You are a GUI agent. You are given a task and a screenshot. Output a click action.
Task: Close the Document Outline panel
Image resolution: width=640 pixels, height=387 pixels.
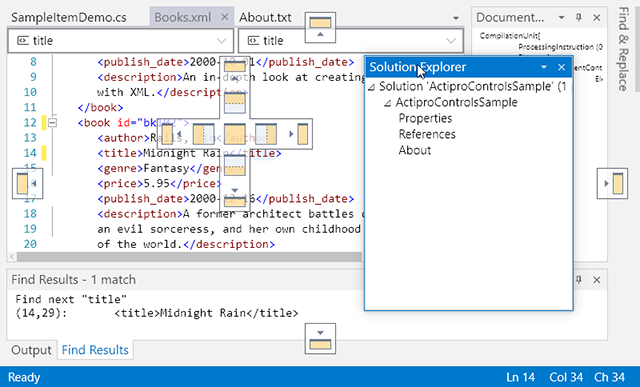point(597,18)
